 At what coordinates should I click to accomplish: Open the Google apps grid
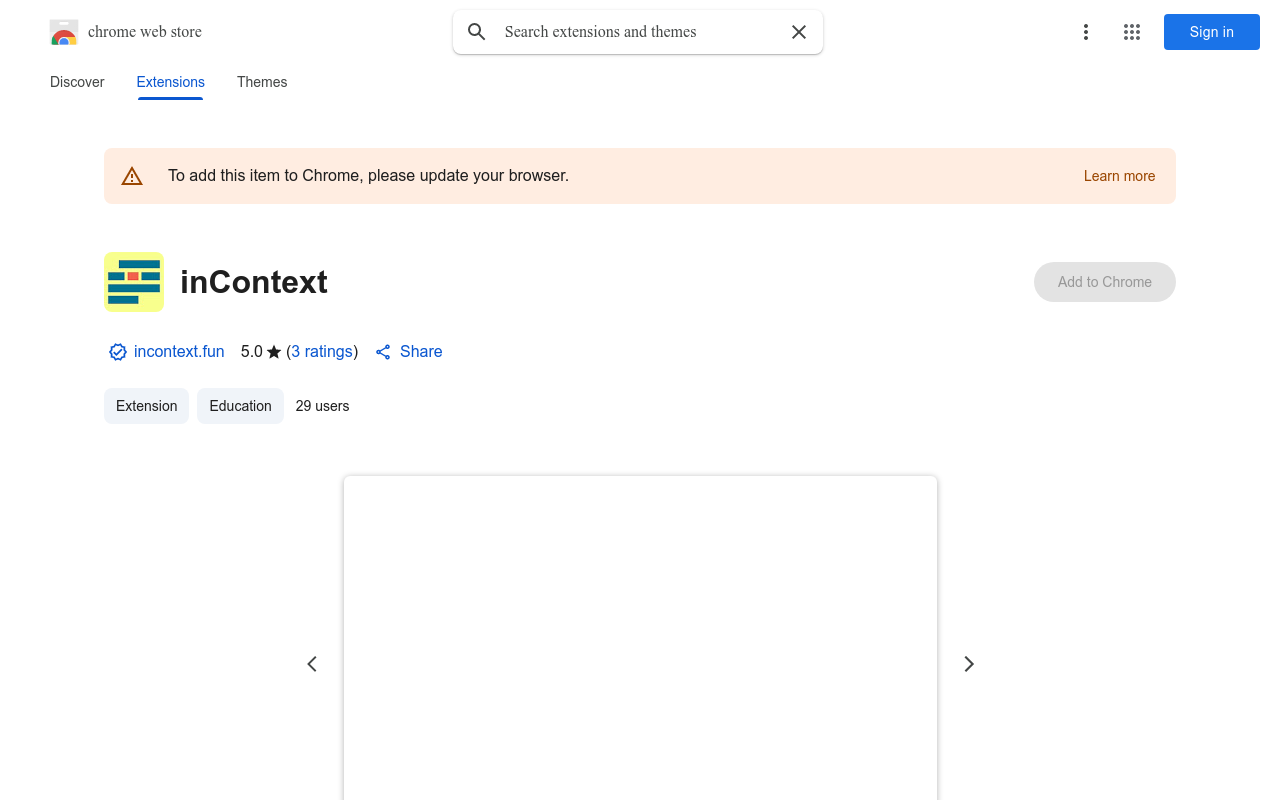click(x=1132, y=32)
